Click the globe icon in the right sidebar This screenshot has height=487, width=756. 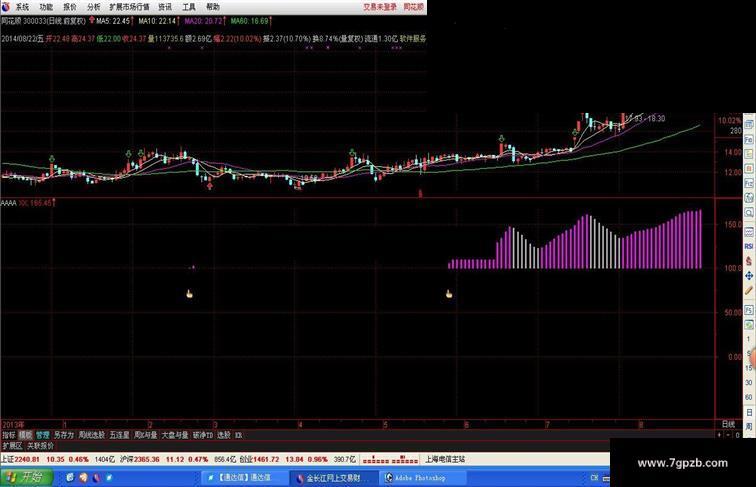[749, 198]
